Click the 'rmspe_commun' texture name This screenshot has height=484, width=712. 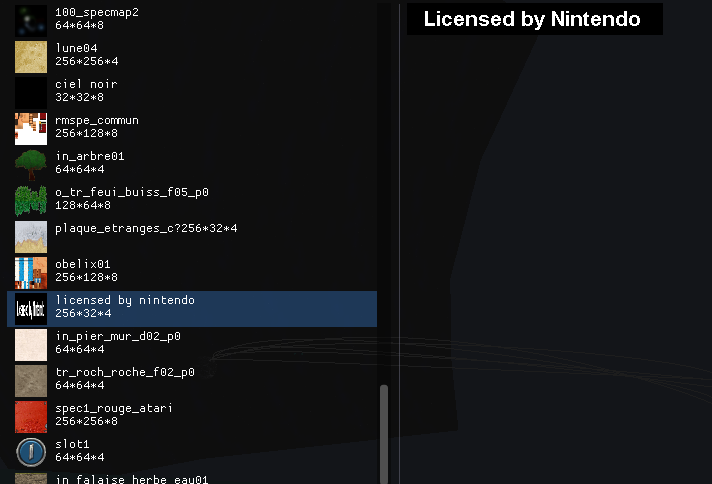point(97,120)
